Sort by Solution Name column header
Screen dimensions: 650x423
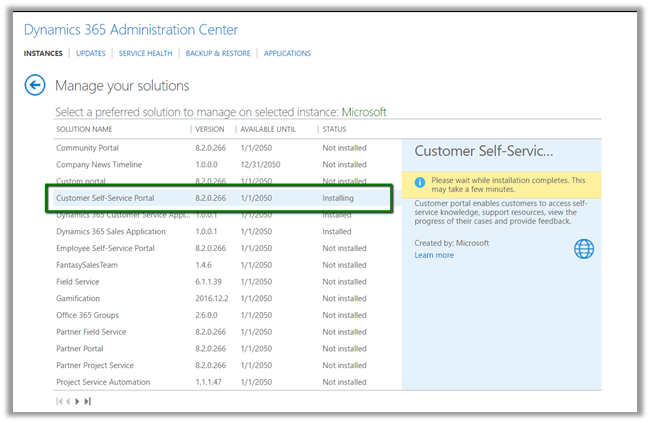(84, 129)
